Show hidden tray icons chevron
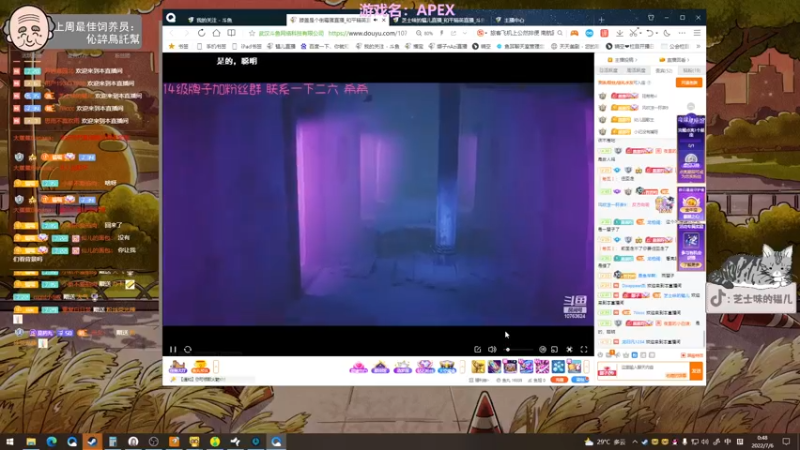The height and width of the screenshot is (450, 800). (635, 442)
